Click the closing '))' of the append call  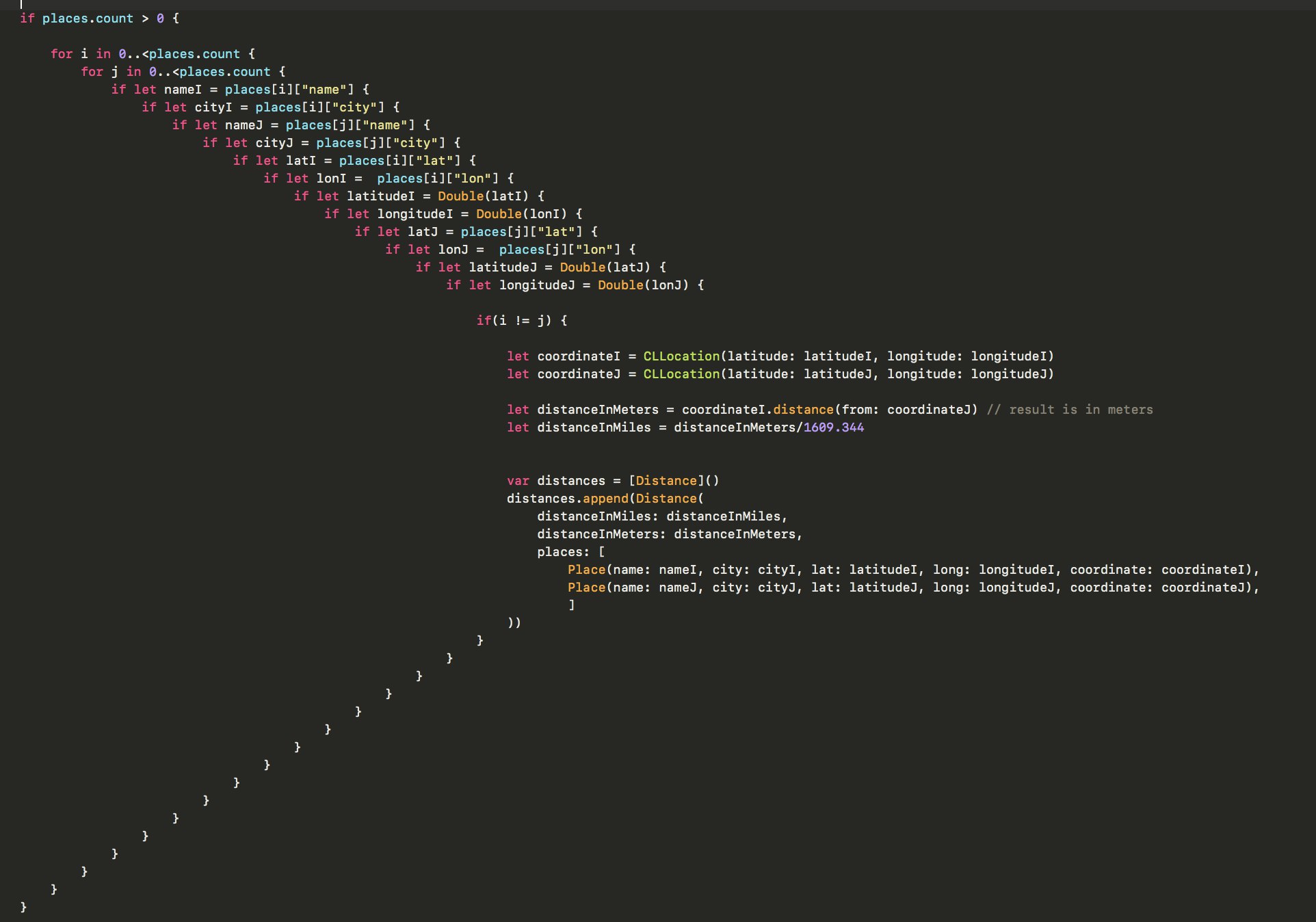click(x=514, y=623)
